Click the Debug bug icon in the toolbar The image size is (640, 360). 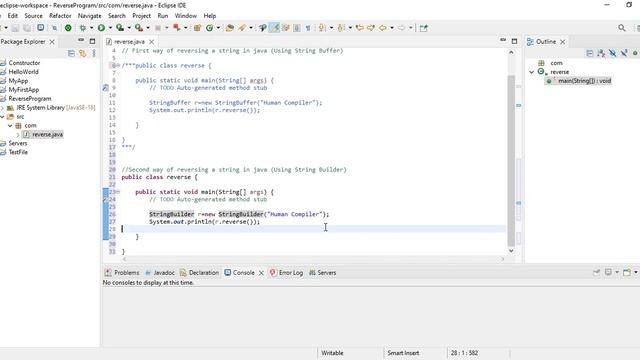[83, 28]
